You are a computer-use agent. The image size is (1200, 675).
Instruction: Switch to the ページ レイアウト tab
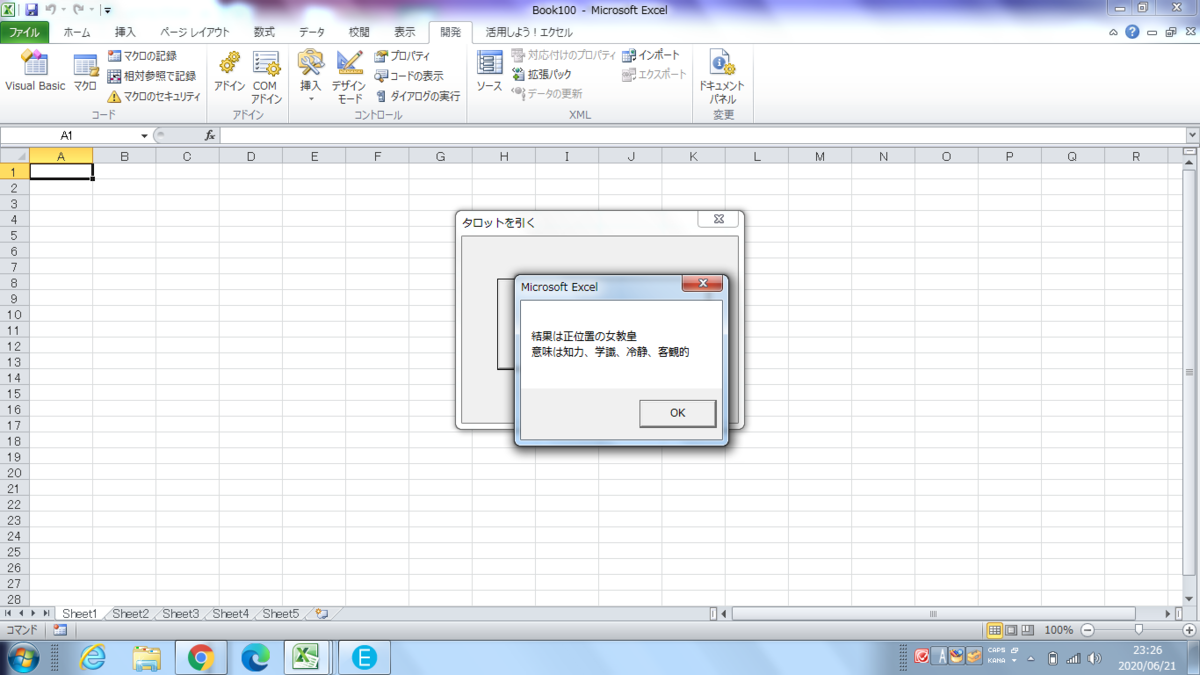pos(195,32)
